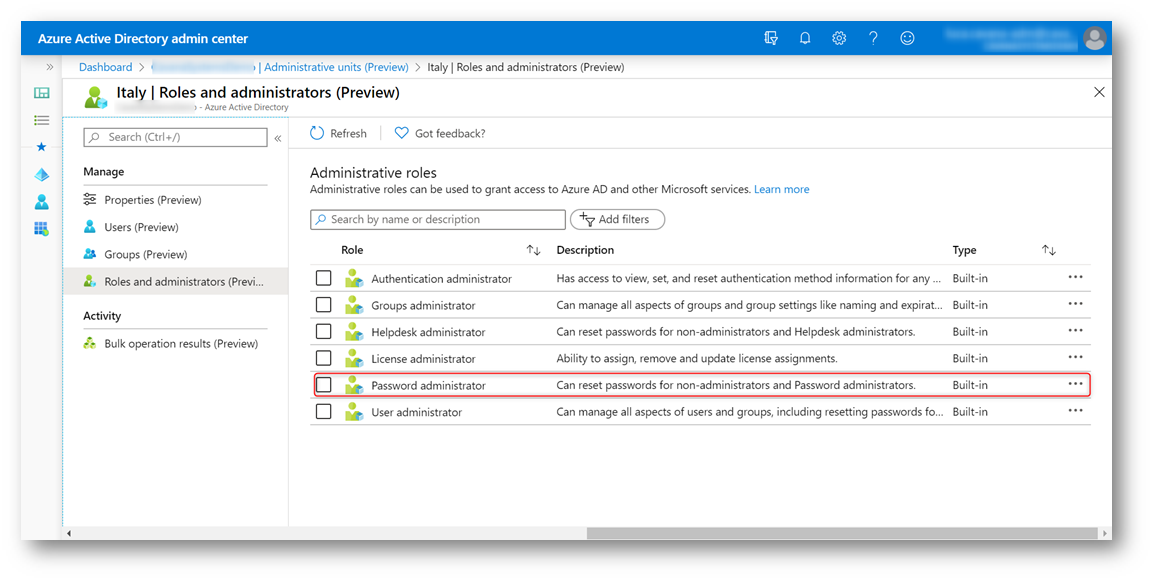Open Enterprise applications grid icon
The width and height of the screenshot is (1154, 582).
pos(42,229)
